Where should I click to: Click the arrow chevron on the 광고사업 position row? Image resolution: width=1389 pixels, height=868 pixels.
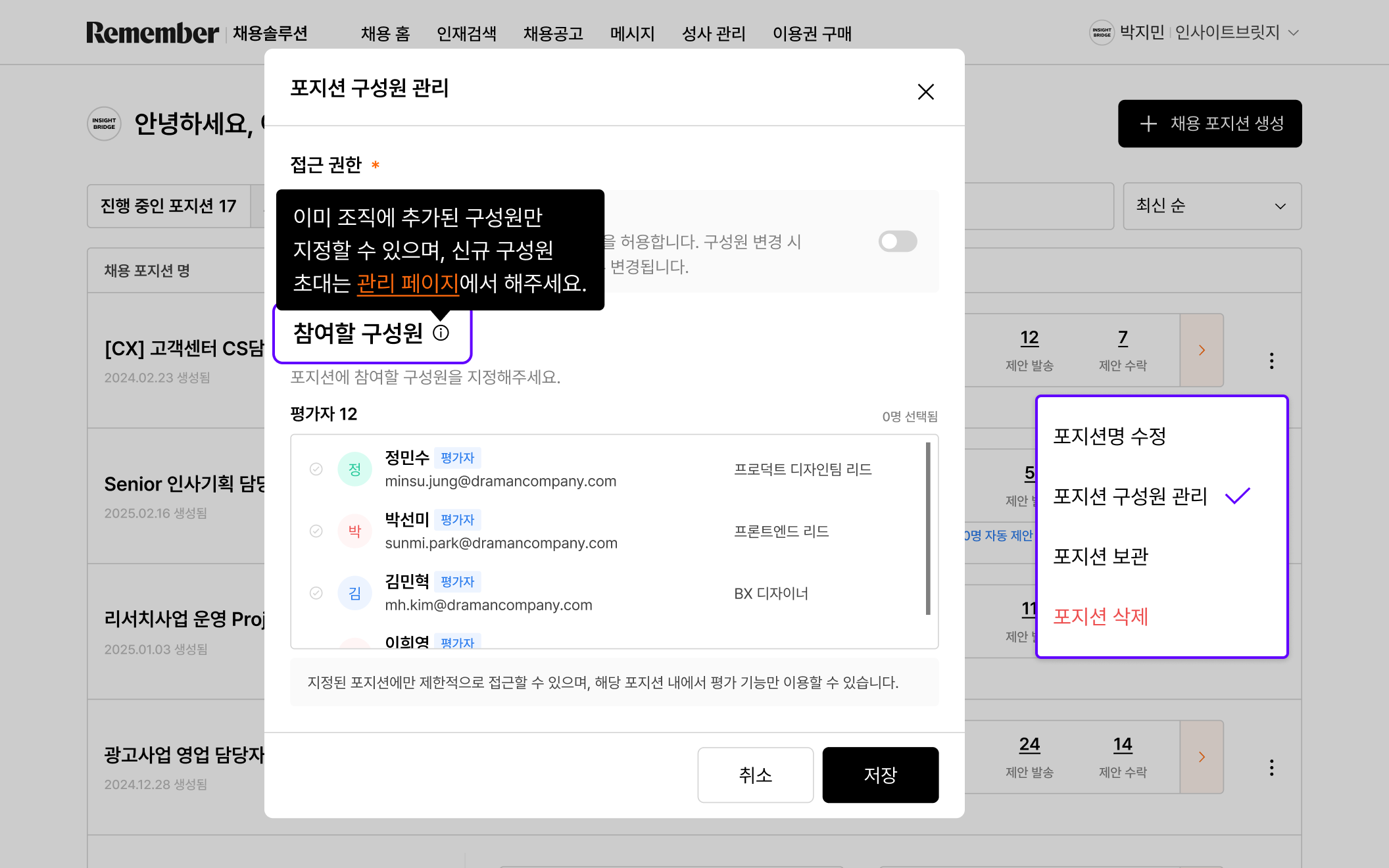pyautogui.click(x=1202, y=757)
